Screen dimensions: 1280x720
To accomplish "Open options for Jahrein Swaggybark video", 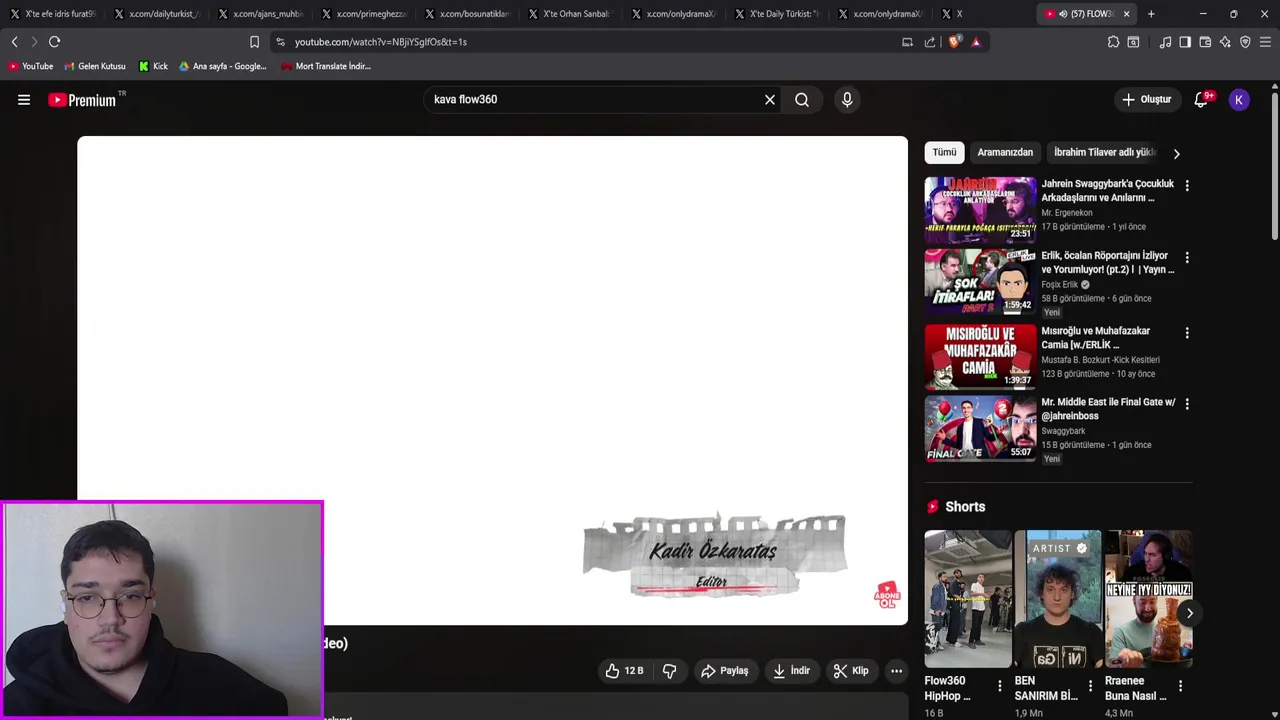I will click(x=1187, y=186).
